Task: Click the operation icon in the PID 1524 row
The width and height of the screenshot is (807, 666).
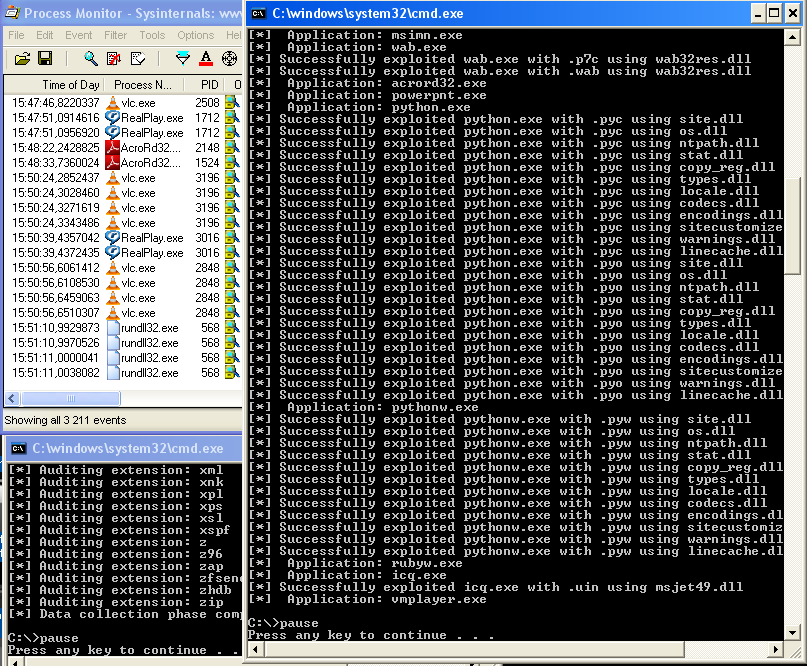Action: click(x=233, y=163)
